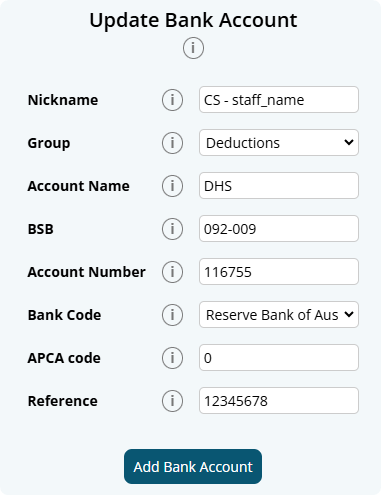Click the Bank Code label
Screen dimensions: 381x495
click(x=64, y=315)
